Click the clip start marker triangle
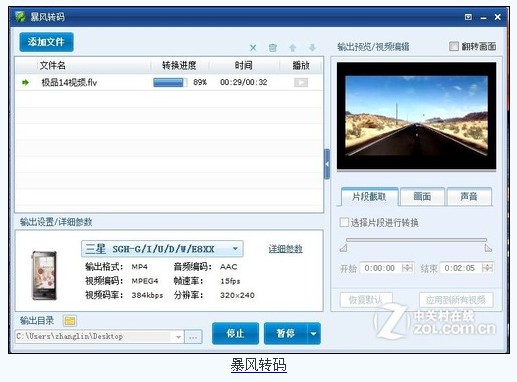 pos(343,248)
